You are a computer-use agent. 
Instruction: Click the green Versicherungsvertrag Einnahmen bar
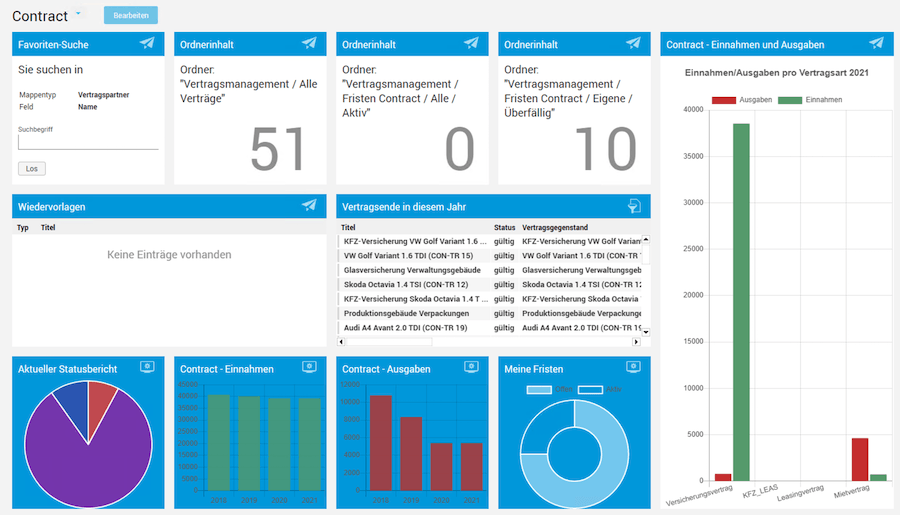741,302
